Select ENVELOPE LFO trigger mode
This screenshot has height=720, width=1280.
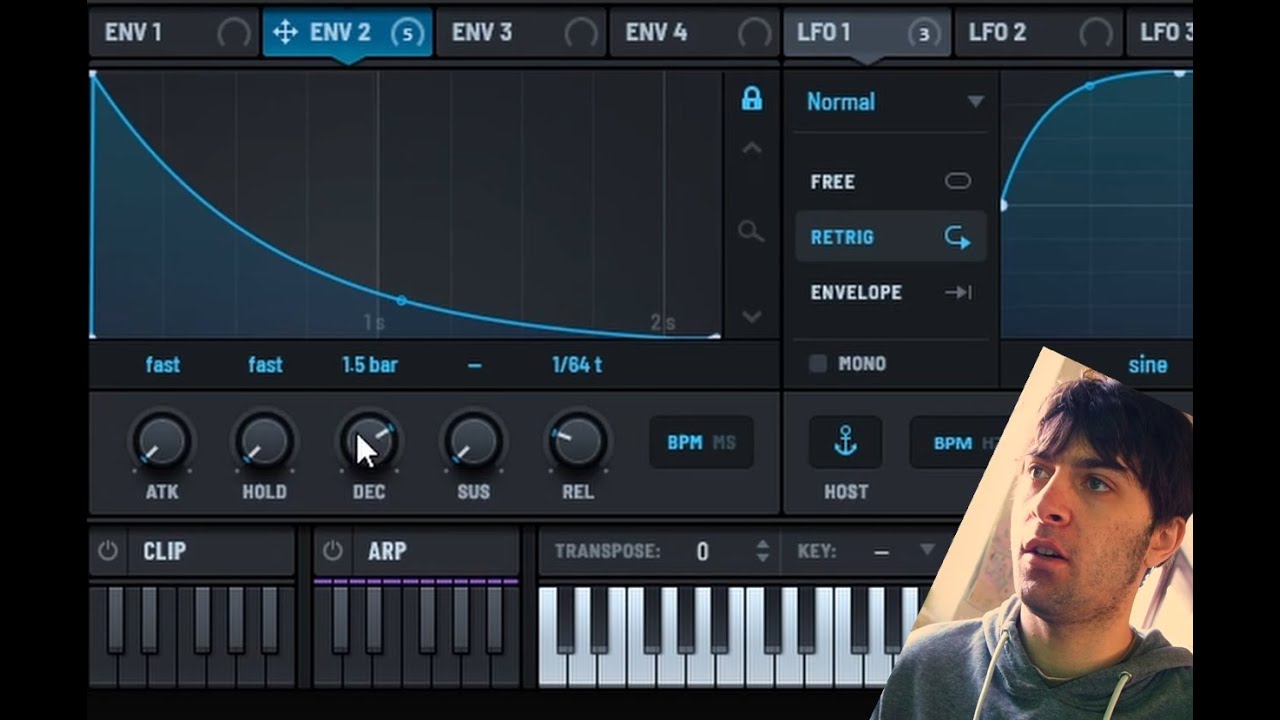[890, 292]
